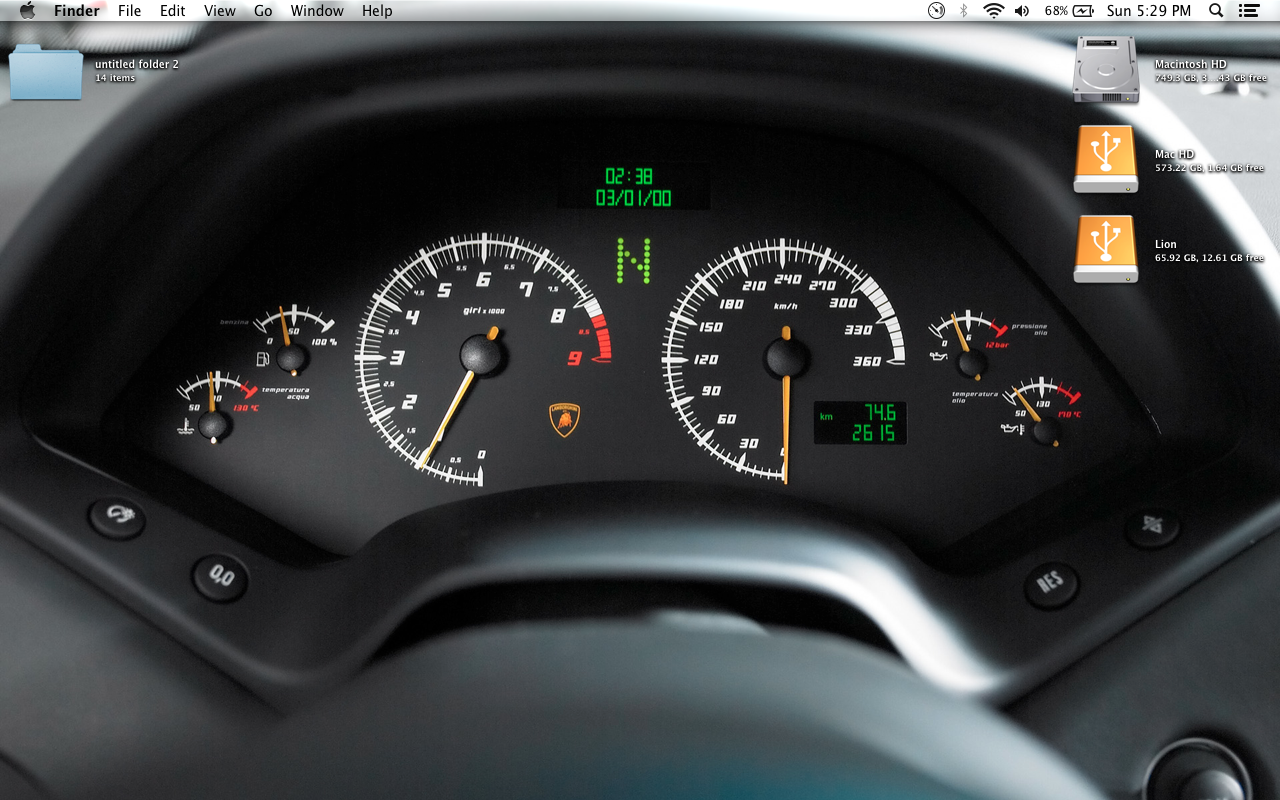Open the Help menu
1280x800 pixels.
377,11
